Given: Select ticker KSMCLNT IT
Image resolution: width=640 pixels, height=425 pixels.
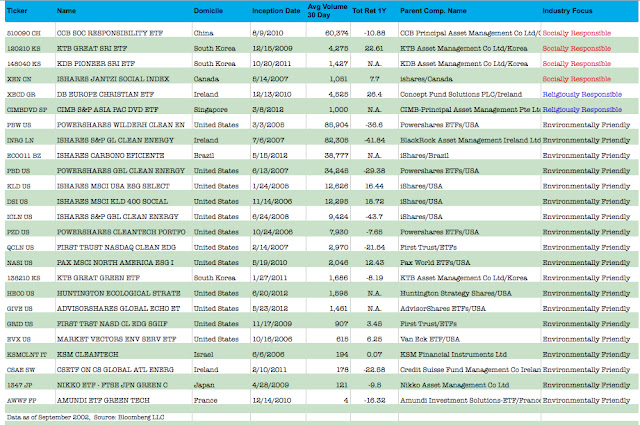Looking at the screenshot, I should tap(27, 354).
